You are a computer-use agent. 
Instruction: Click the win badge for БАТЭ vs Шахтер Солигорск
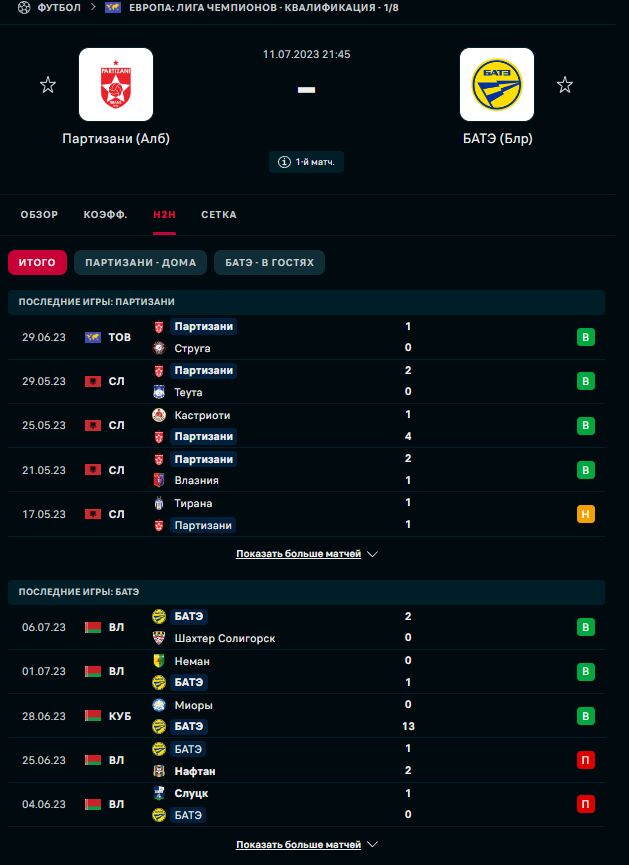[586, 627]
